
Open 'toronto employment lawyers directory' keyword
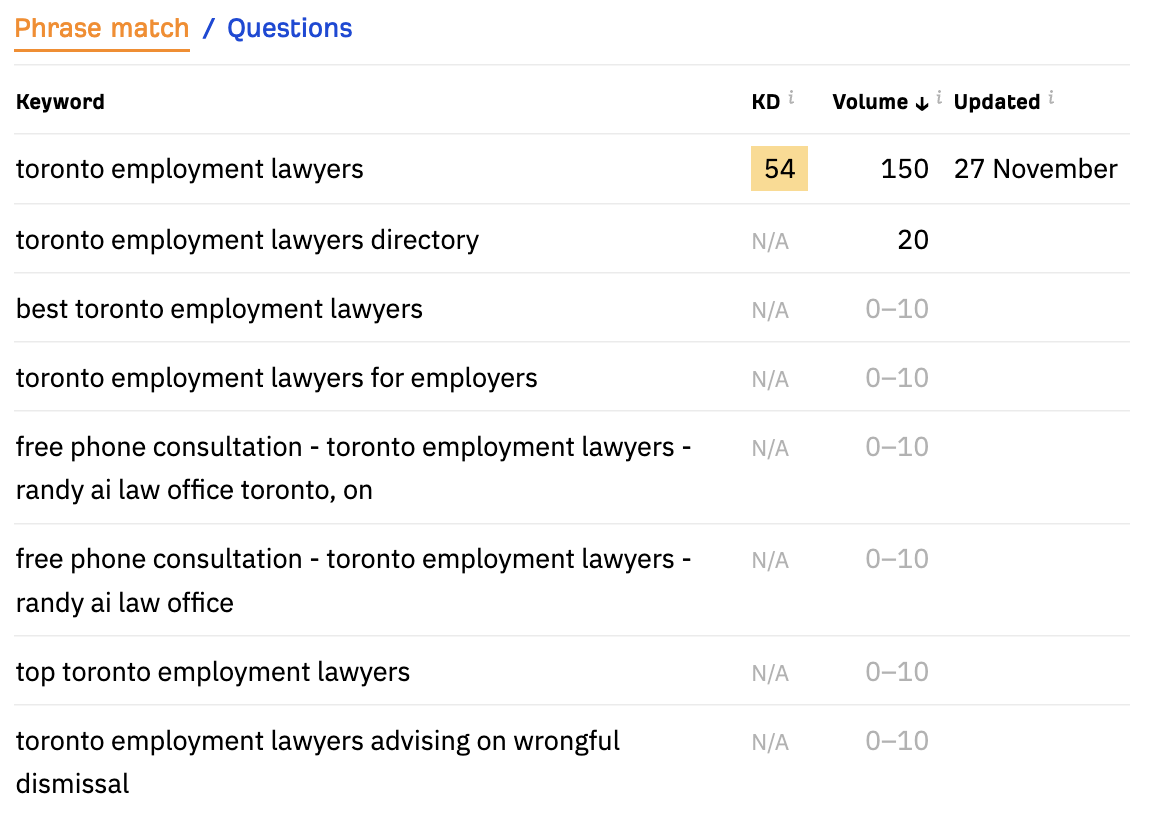click(247, 240)
